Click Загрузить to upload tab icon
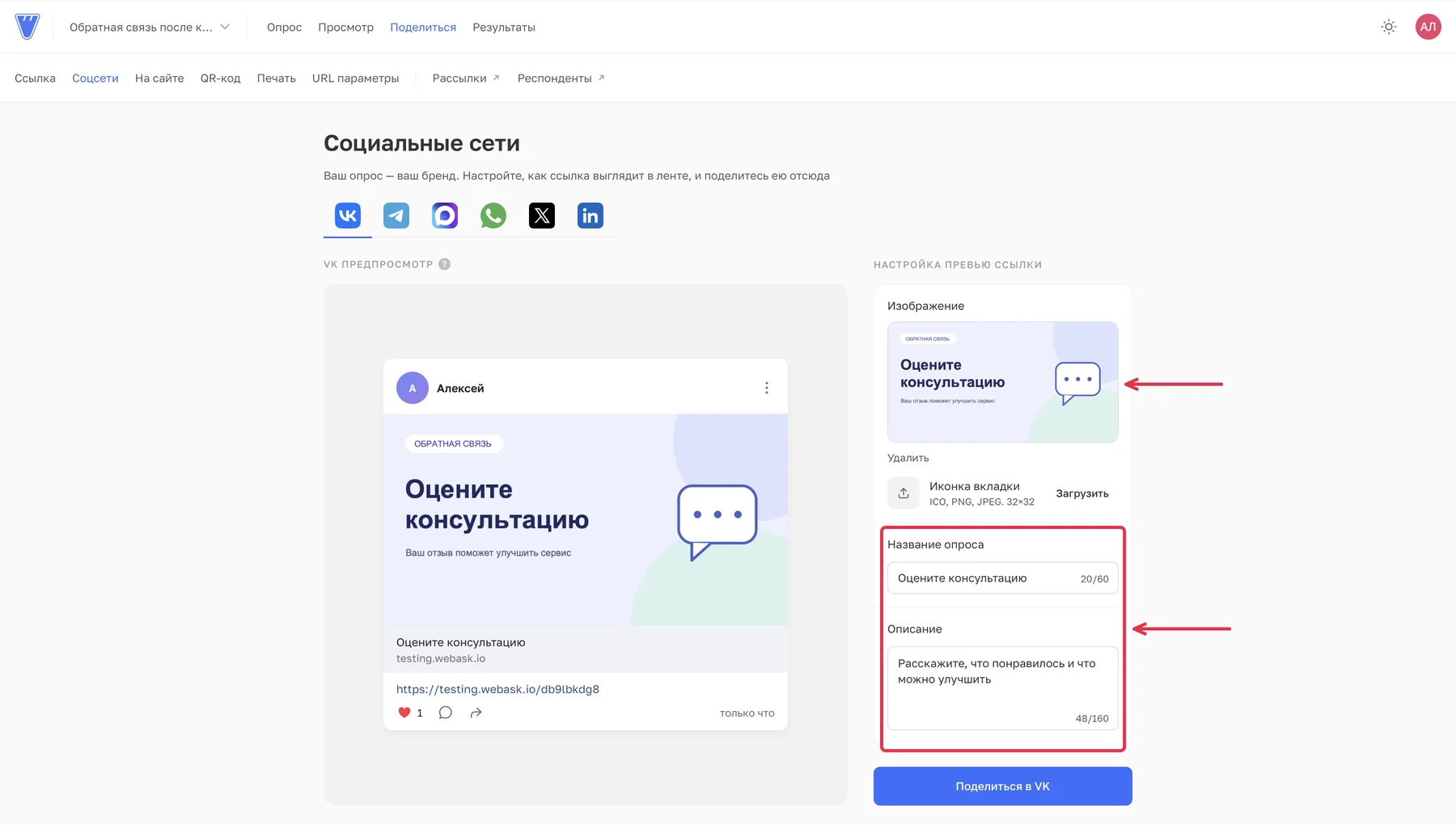 (1082, 493)
